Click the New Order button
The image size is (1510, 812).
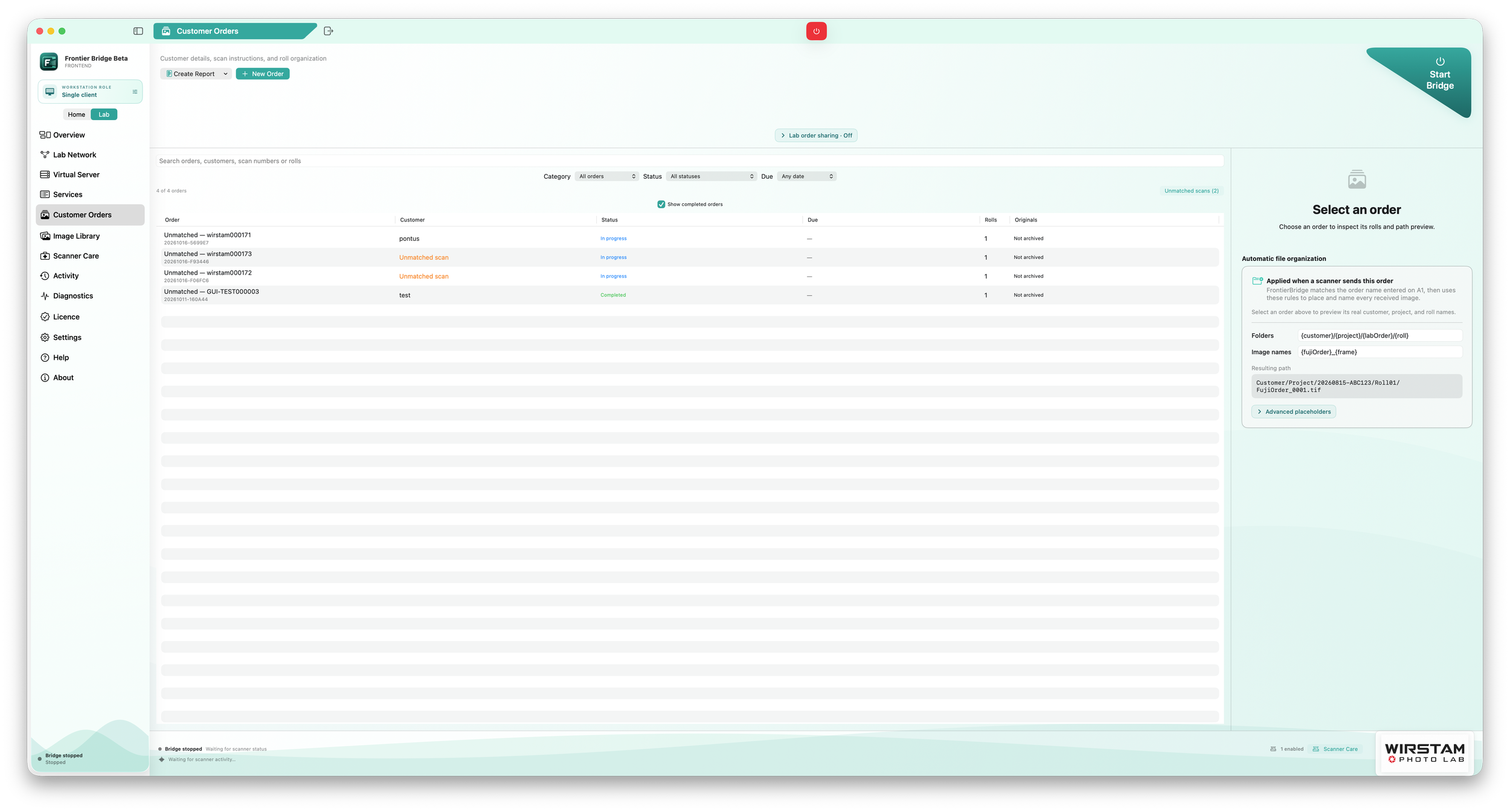tap(263, 74)
